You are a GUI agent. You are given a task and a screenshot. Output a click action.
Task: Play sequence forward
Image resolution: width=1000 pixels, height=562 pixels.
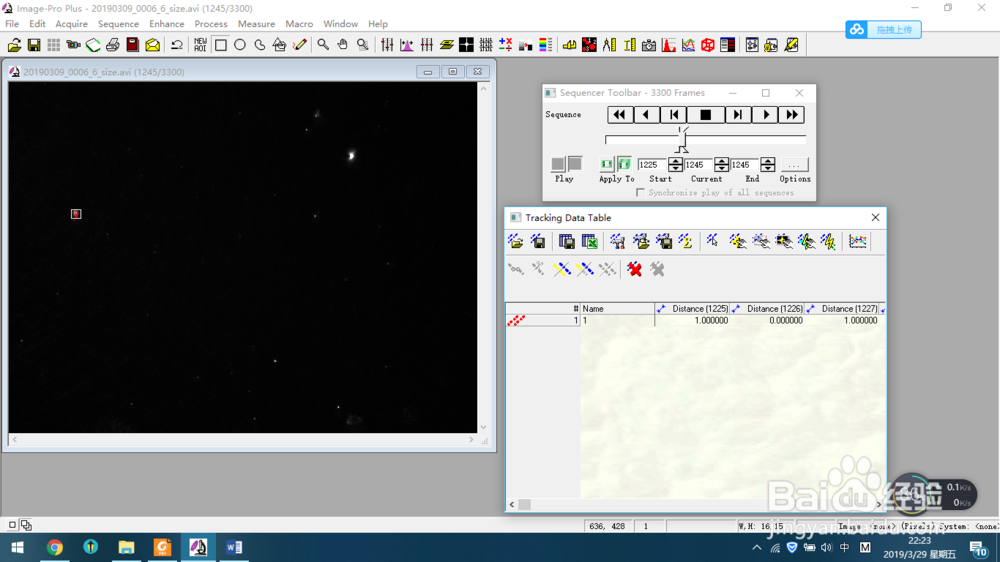point(766,115)
